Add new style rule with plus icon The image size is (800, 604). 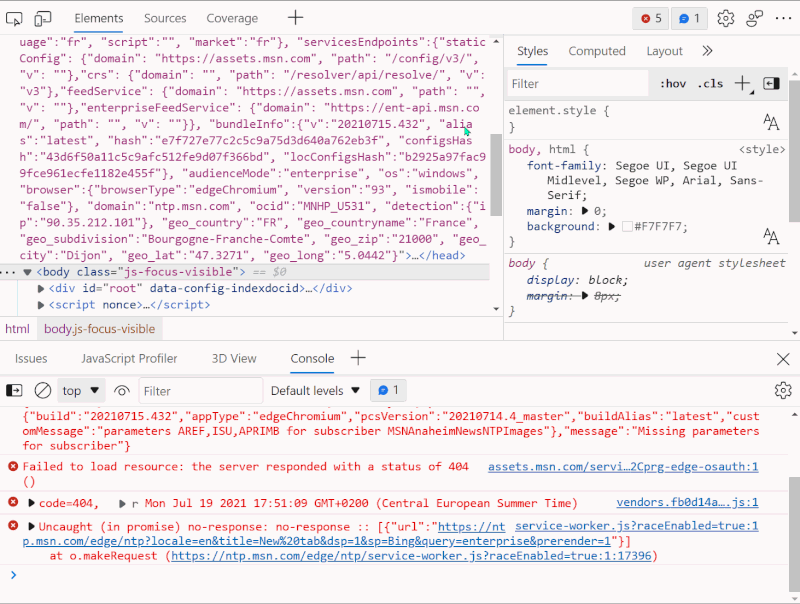pos(742,84)
